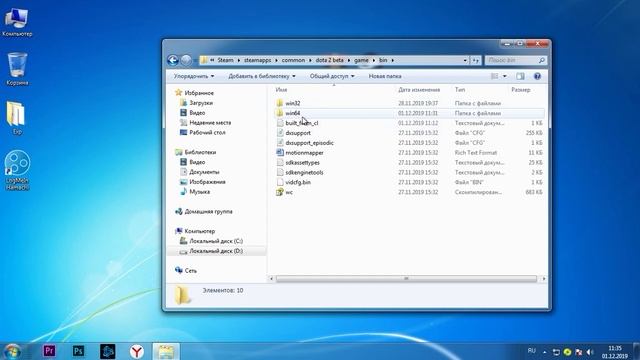Screen dimensions: 640x360
Task: Click the RU language indicator
Action: pyautogui.click(x=531, y=351)
